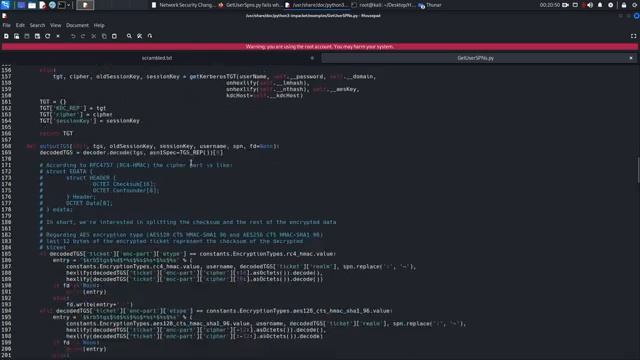Click the logout power icon in the panel
This screenshot has width=640, height=360.
635,5
